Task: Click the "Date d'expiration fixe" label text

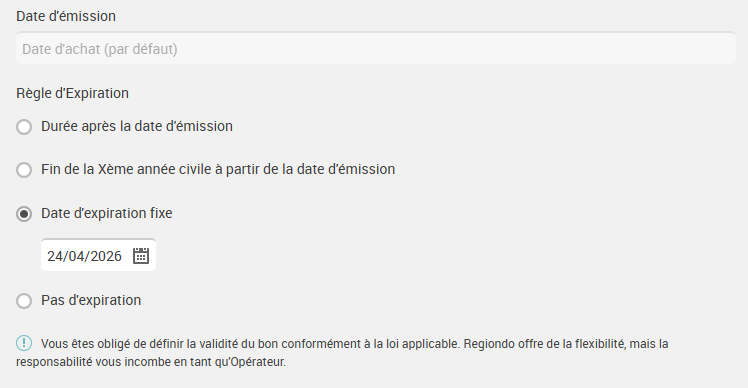Action: pyautogui.click(x=107, y=213)
